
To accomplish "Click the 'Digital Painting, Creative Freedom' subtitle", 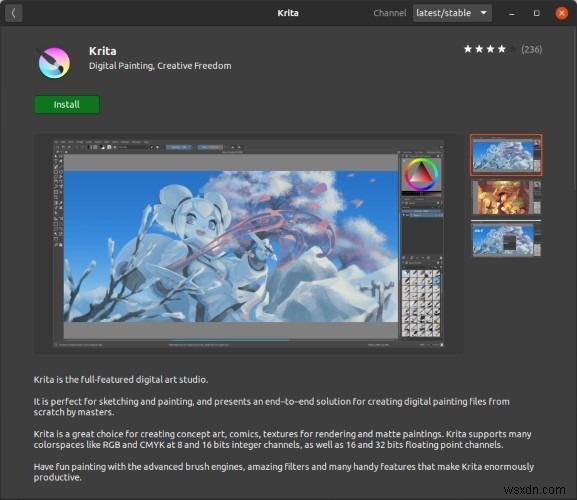I will [x=160, y=66].
